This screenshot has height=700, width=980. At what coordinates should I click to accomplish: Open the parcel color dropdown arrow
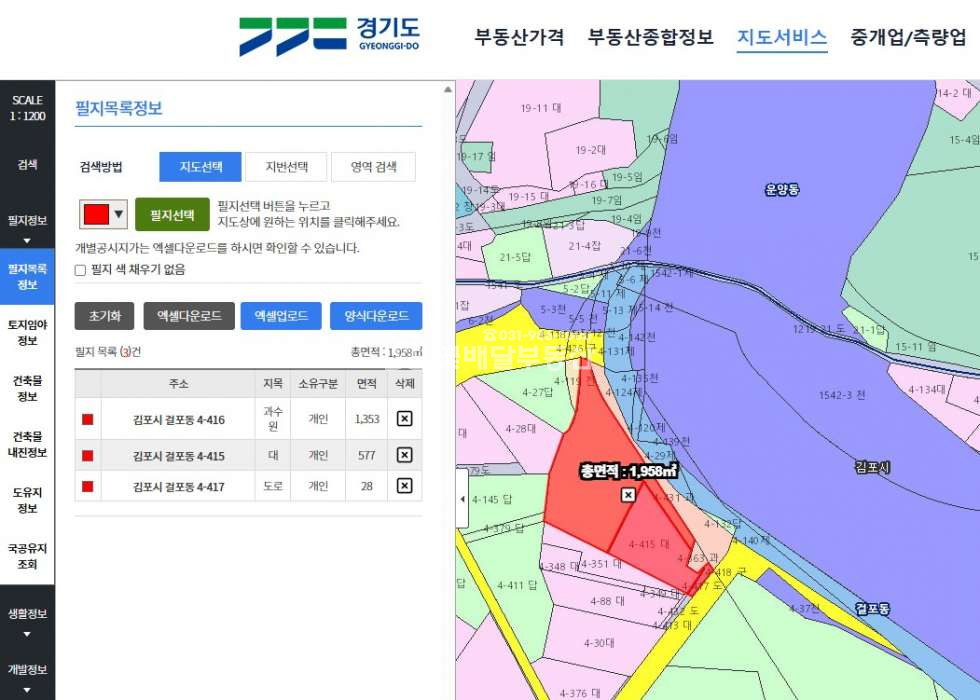pos(119,214)
